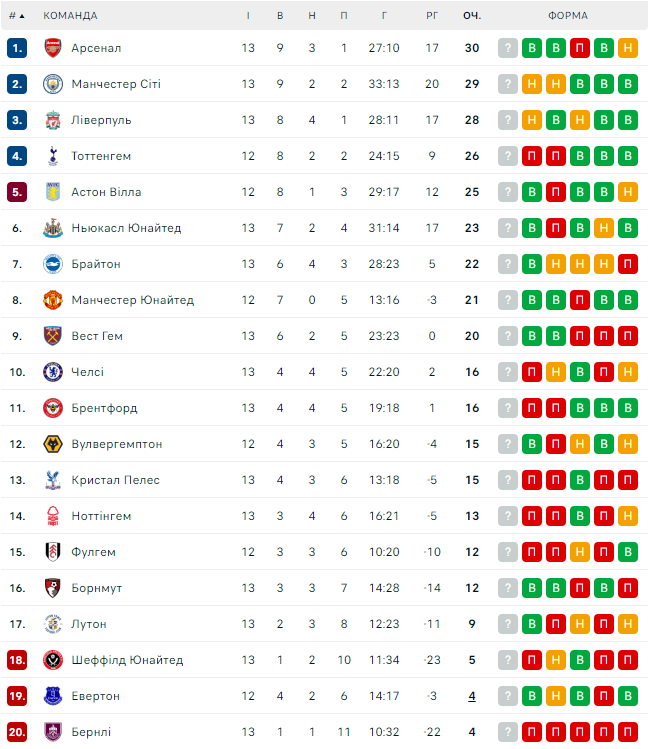Image resolution: width=650 pixels, height=749 pixels.
Task: Click the Chelsea club crest icon
Action: (53, 372)
